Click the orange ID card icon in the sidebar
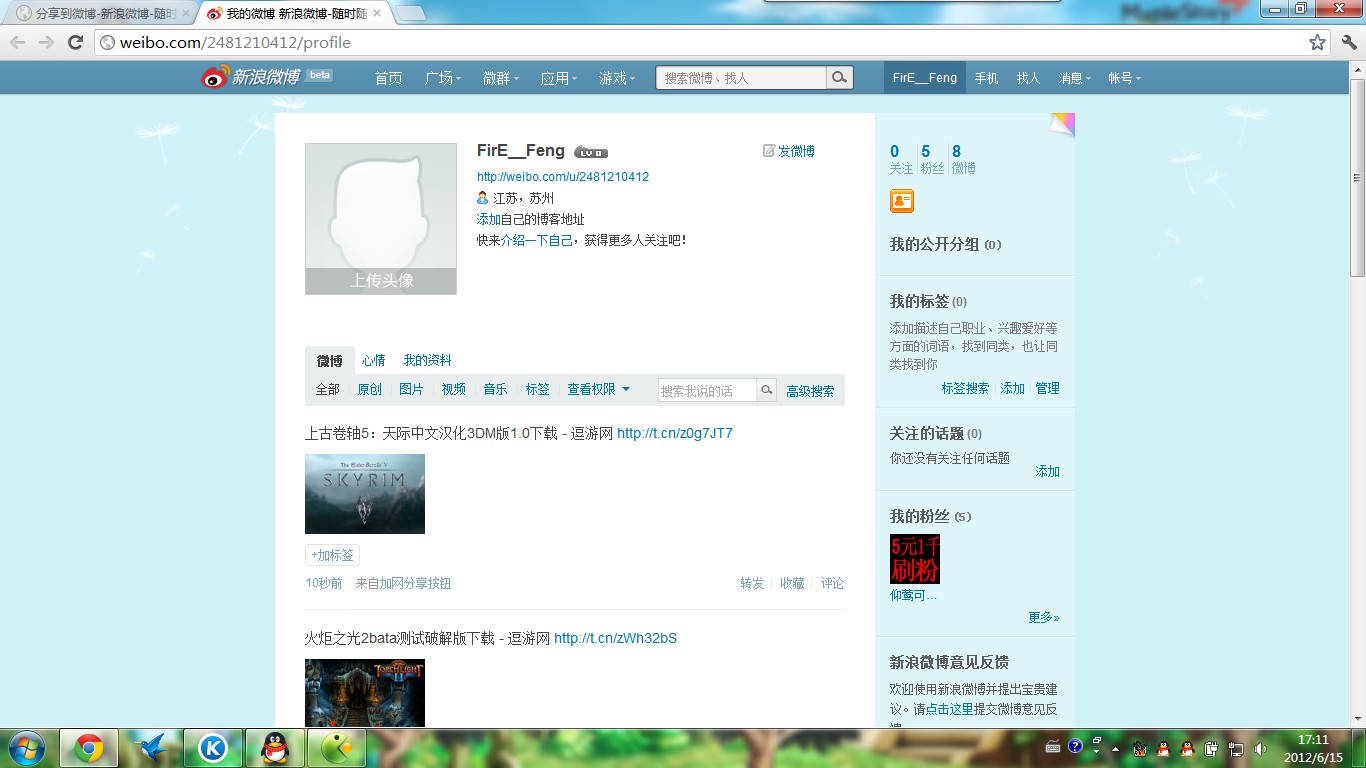This screenshot has width=1366, height=768. [x=902, y=200]
